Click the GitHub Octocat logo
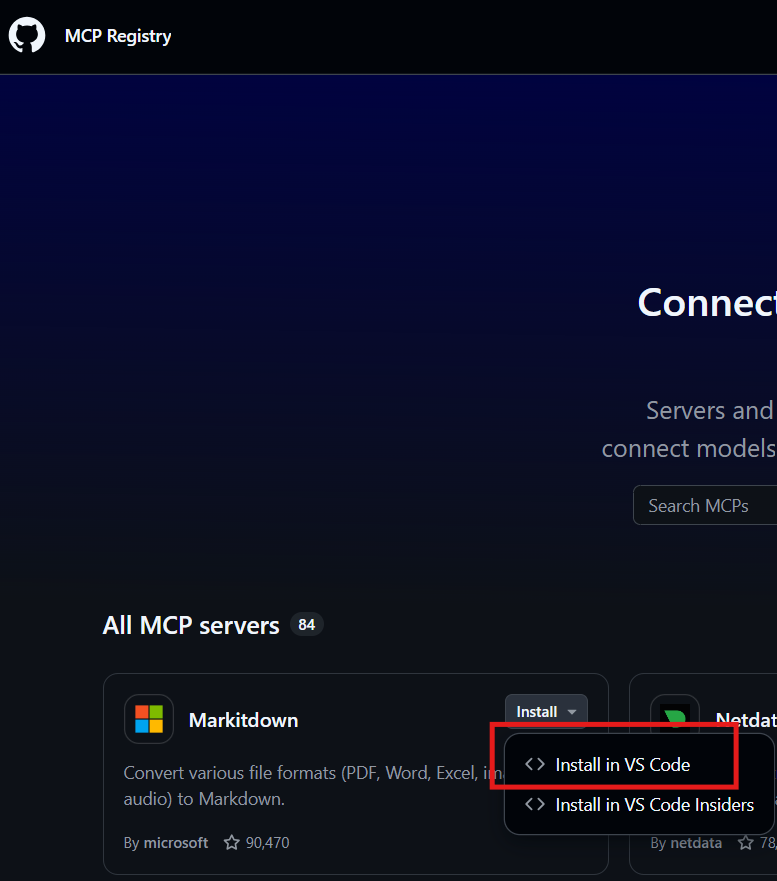The image size is (777, 881). click(x=27, y=36)
